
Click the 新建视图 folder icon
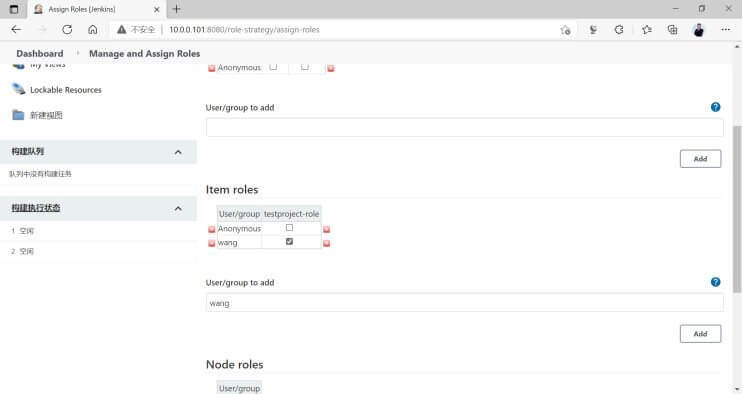click(x=18, y=115)
